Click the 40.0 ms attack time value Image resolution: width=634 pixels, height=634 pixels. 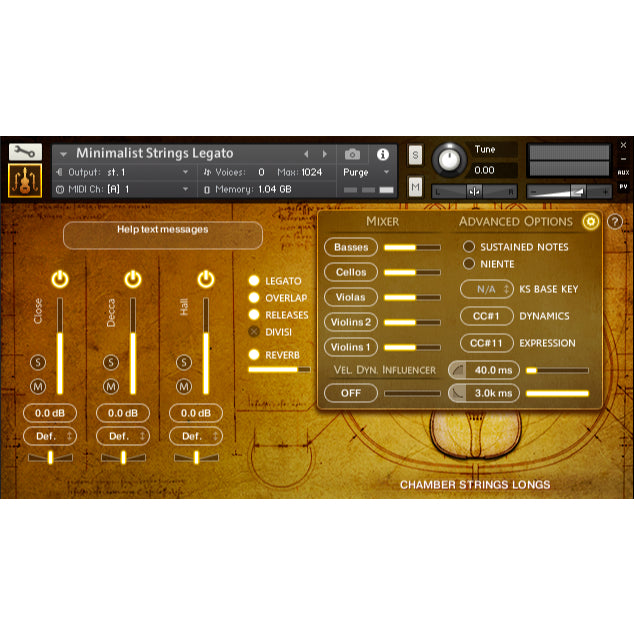click(493, 370)
